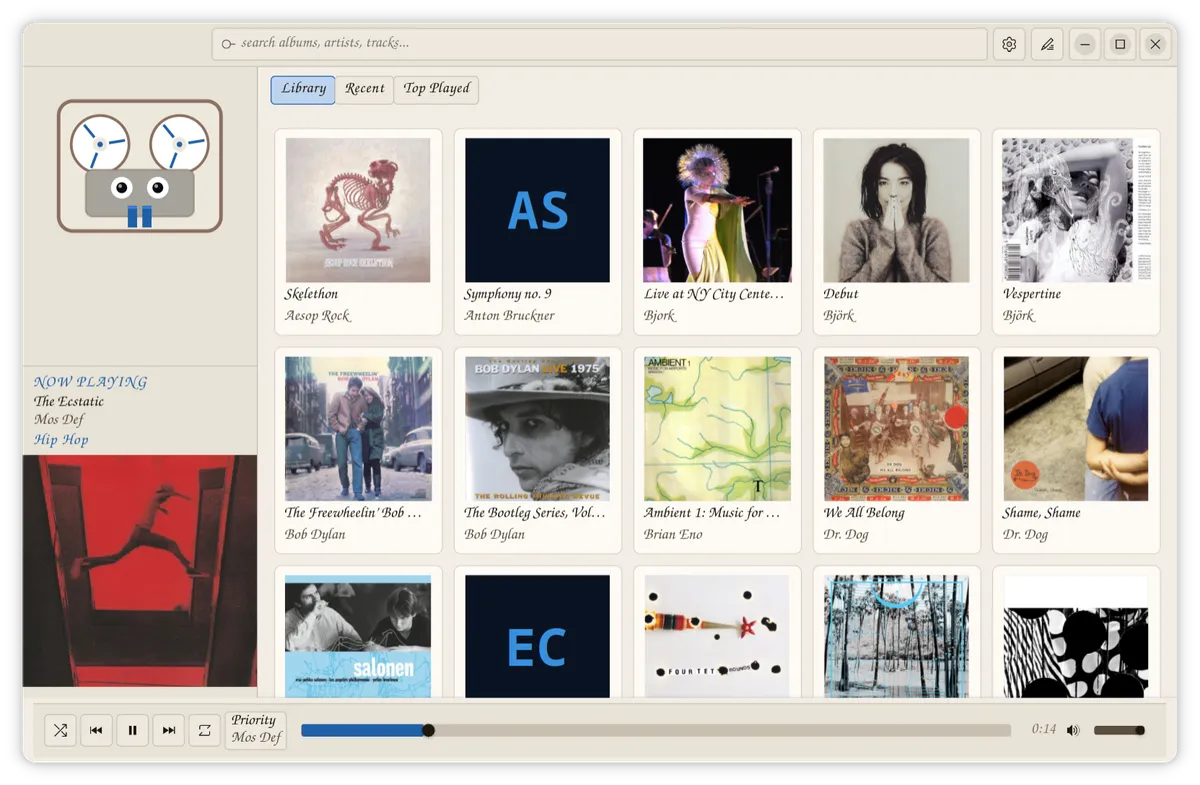The image size is (1200, 785).
Task: Switch to the Recent tab
Action: point(365,89)
